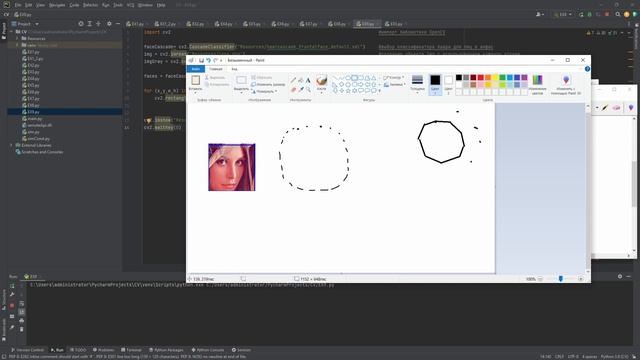
Task: Open the File tab in Paint ribbon
Action: pos(196,69)
